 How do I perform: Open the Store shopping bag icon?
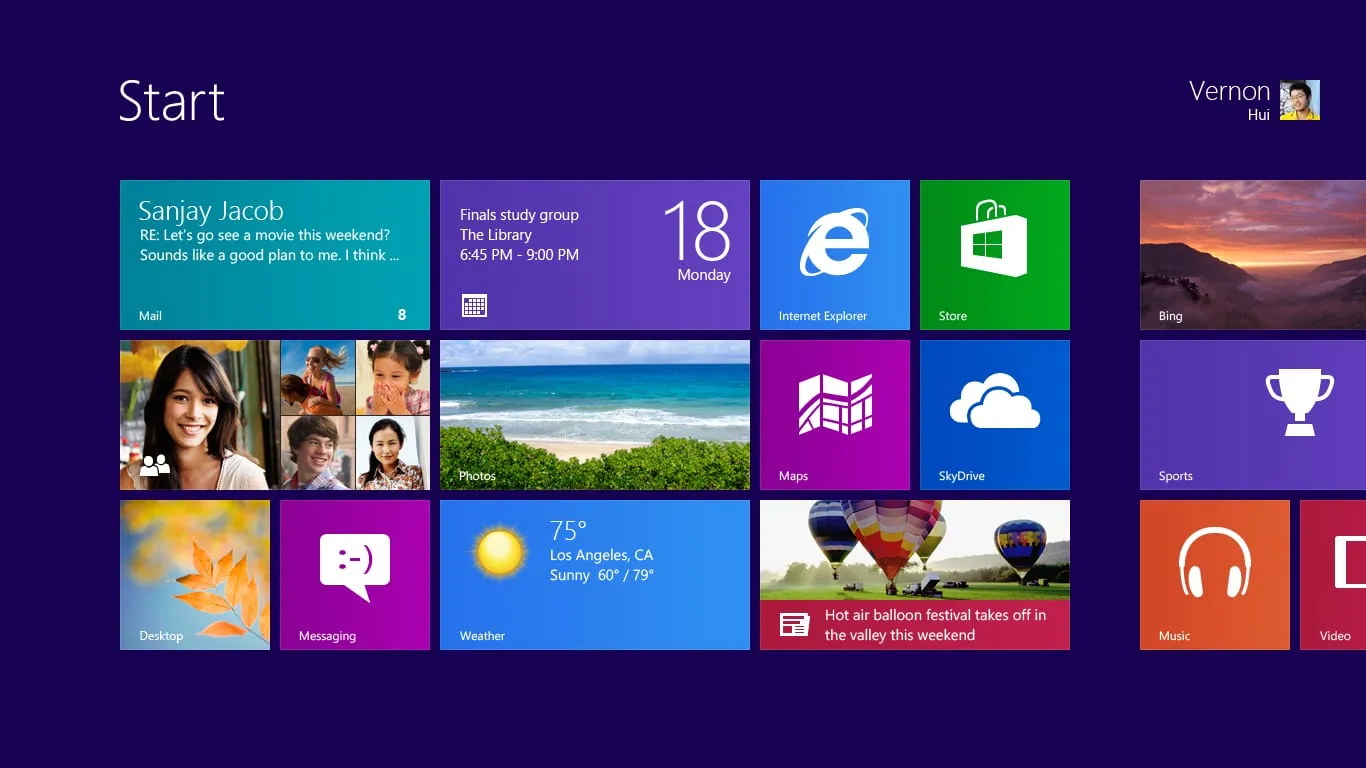pos(994,238)
